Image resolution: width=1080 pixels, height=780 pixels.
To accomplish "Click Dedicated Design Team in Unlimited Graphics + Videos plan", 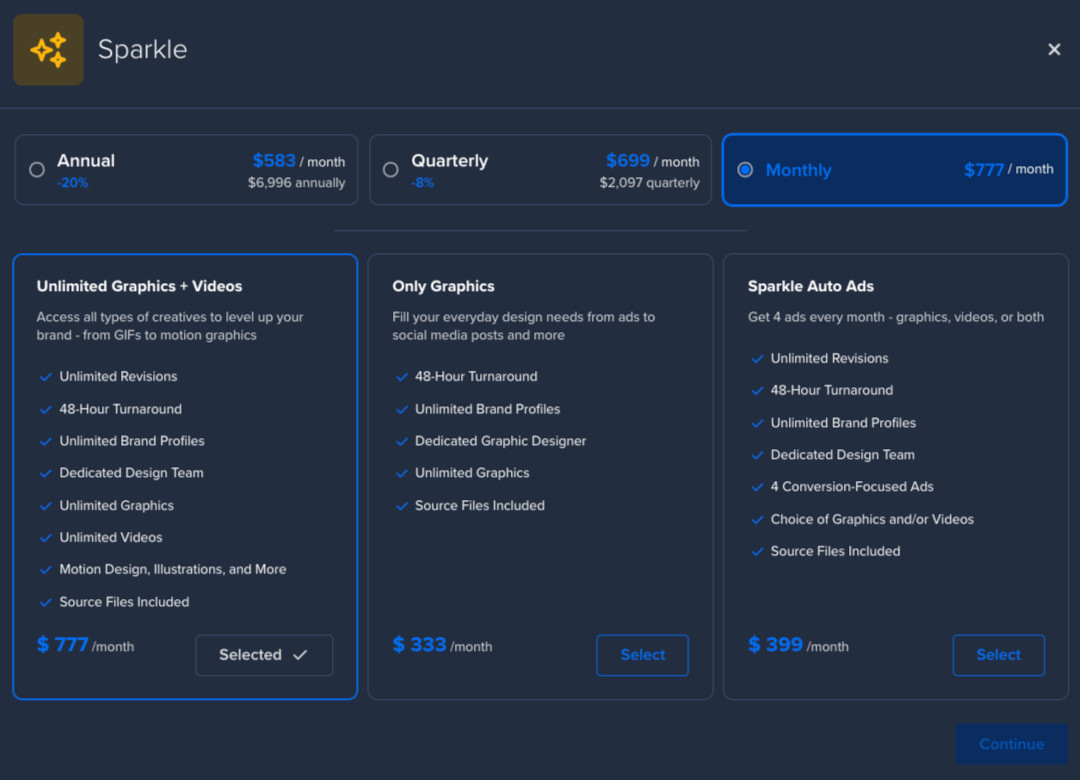I will 132,473.
